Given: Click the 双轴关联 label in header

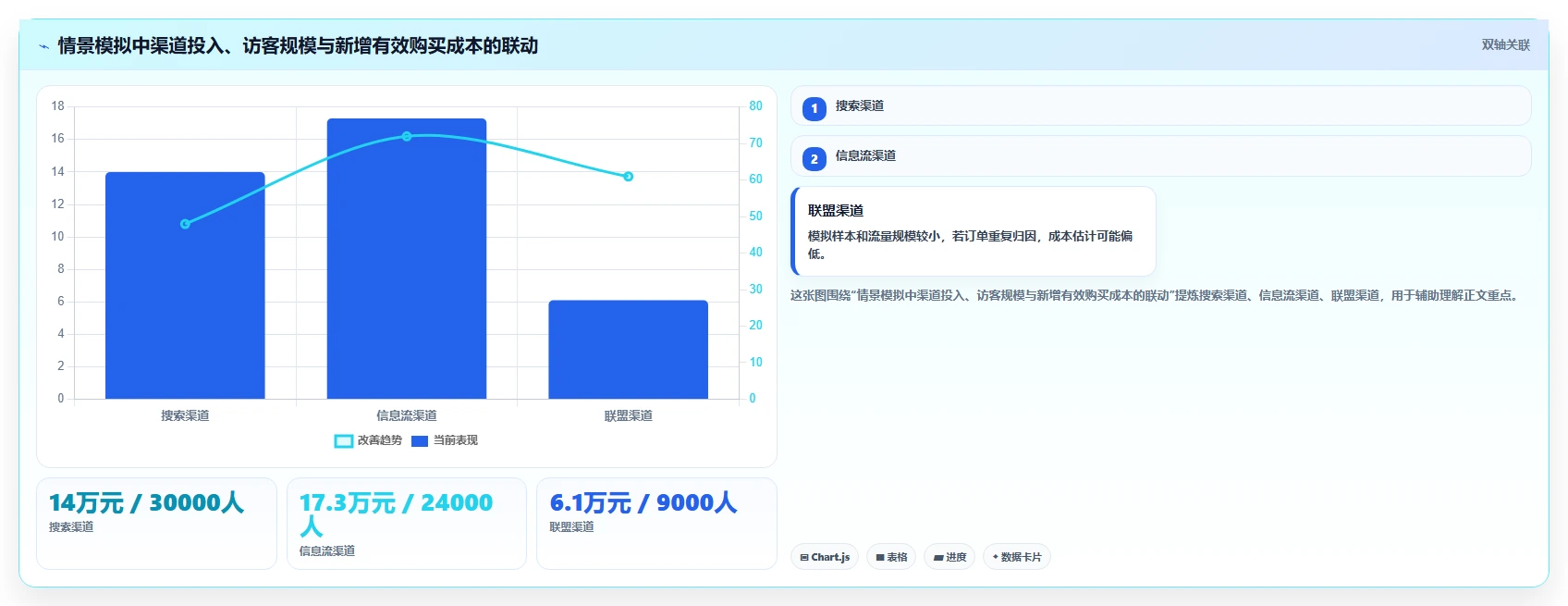Looking at the screenshot, I should click(1505, 44).
